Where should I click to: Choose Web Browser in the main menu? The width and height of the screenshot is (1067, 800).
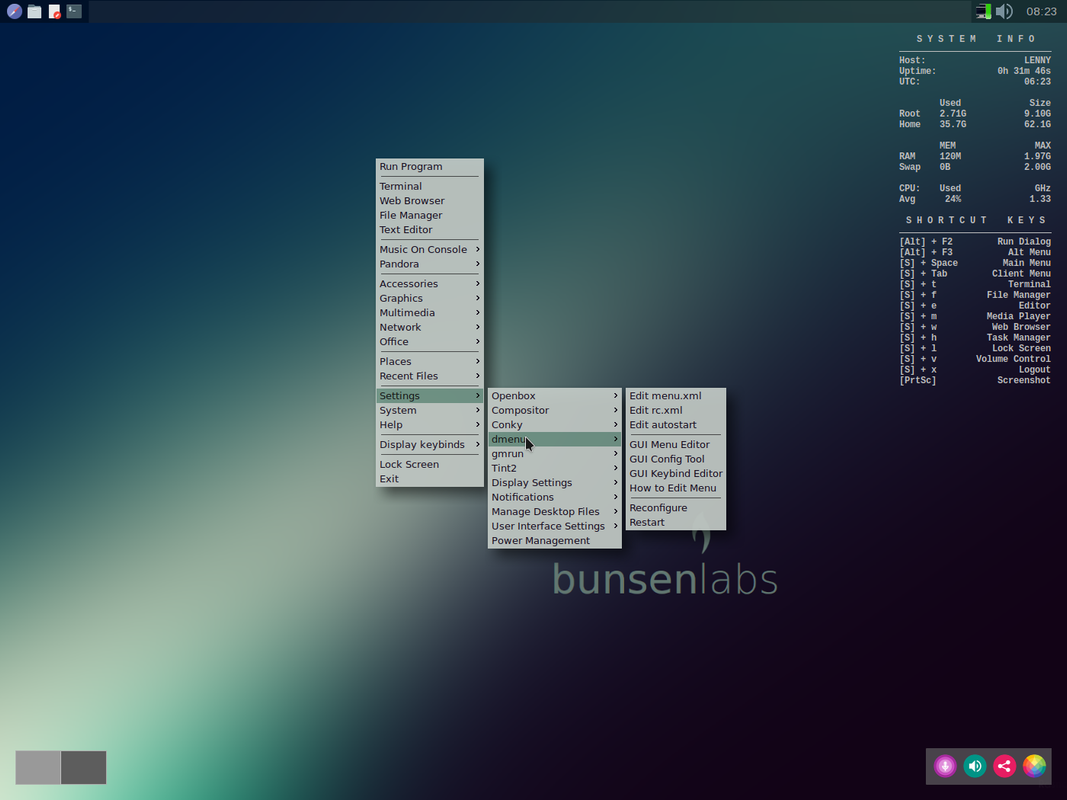point(429,201)
